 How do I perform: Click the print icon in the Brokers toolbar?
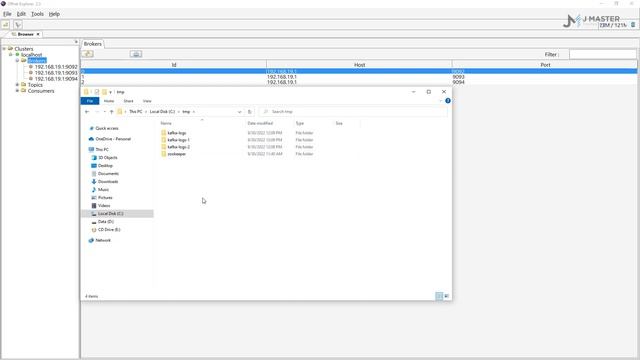136,54
